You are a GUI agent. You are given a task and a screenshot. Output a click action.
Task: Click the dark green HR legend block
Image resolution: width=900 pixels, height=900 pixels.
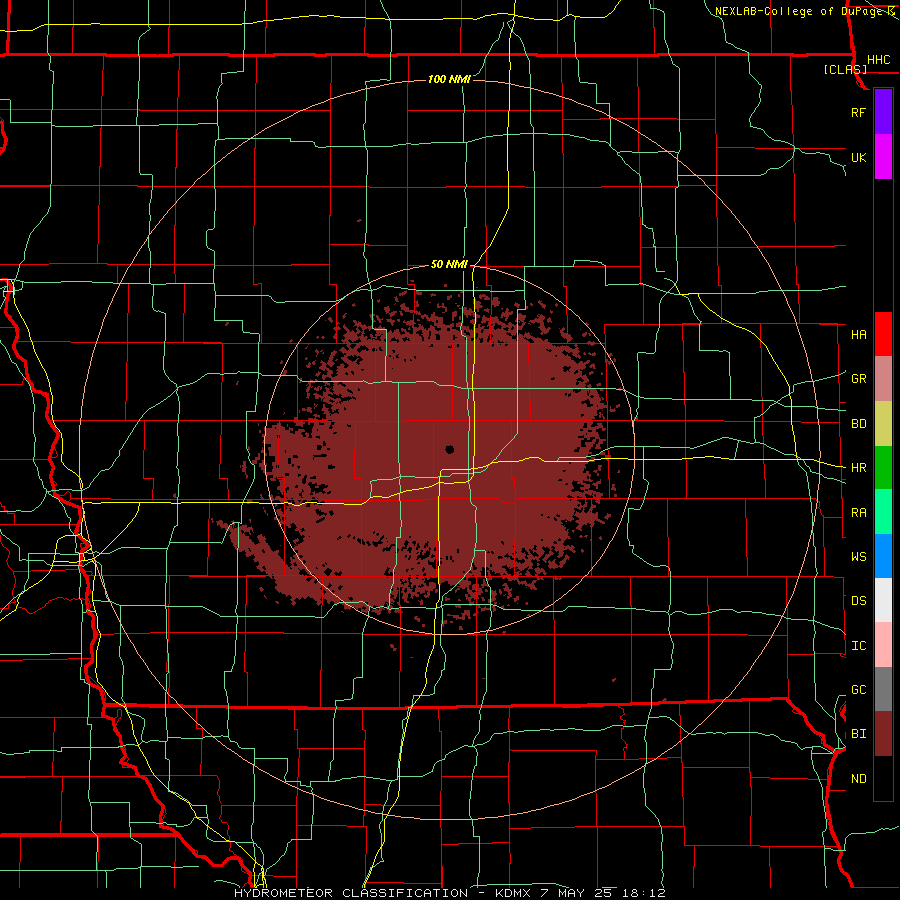point(883,468)
